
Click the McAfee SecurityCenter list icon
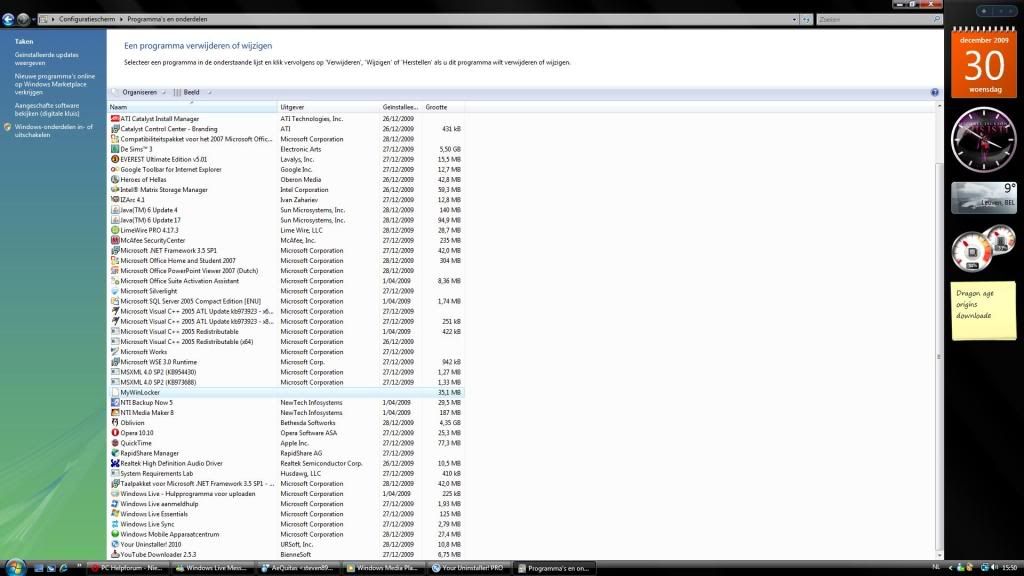click(x=115, y=240)
